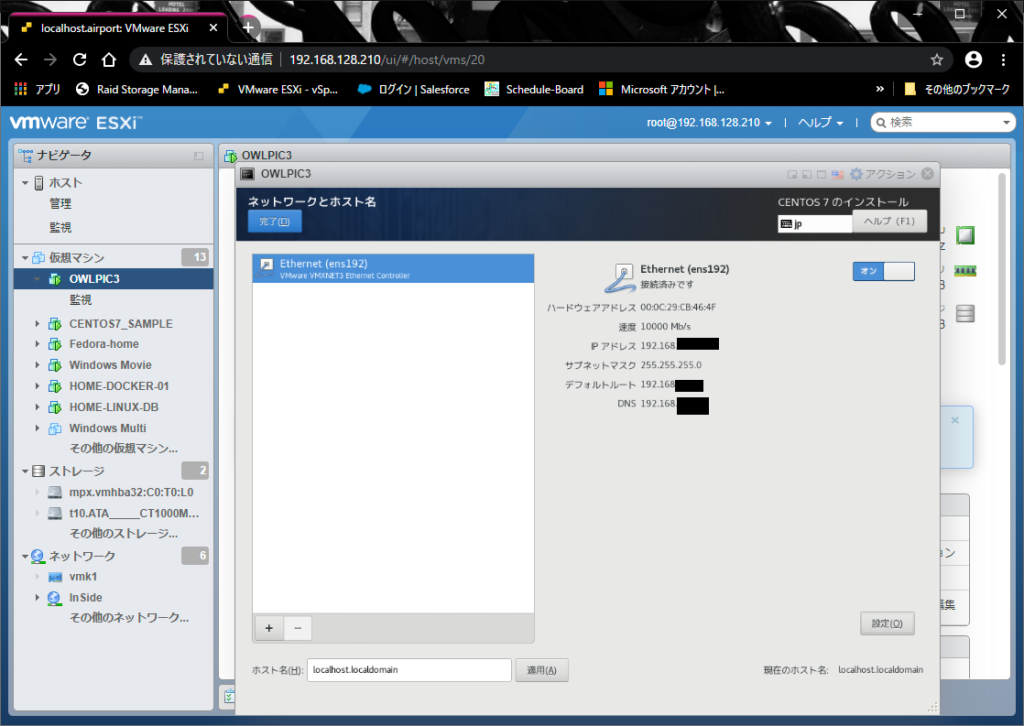The height and width of the screenshot is (726, 1024).
Task: Reload the ESXi page
Action: pyautogui.click(x=80, y=59)
